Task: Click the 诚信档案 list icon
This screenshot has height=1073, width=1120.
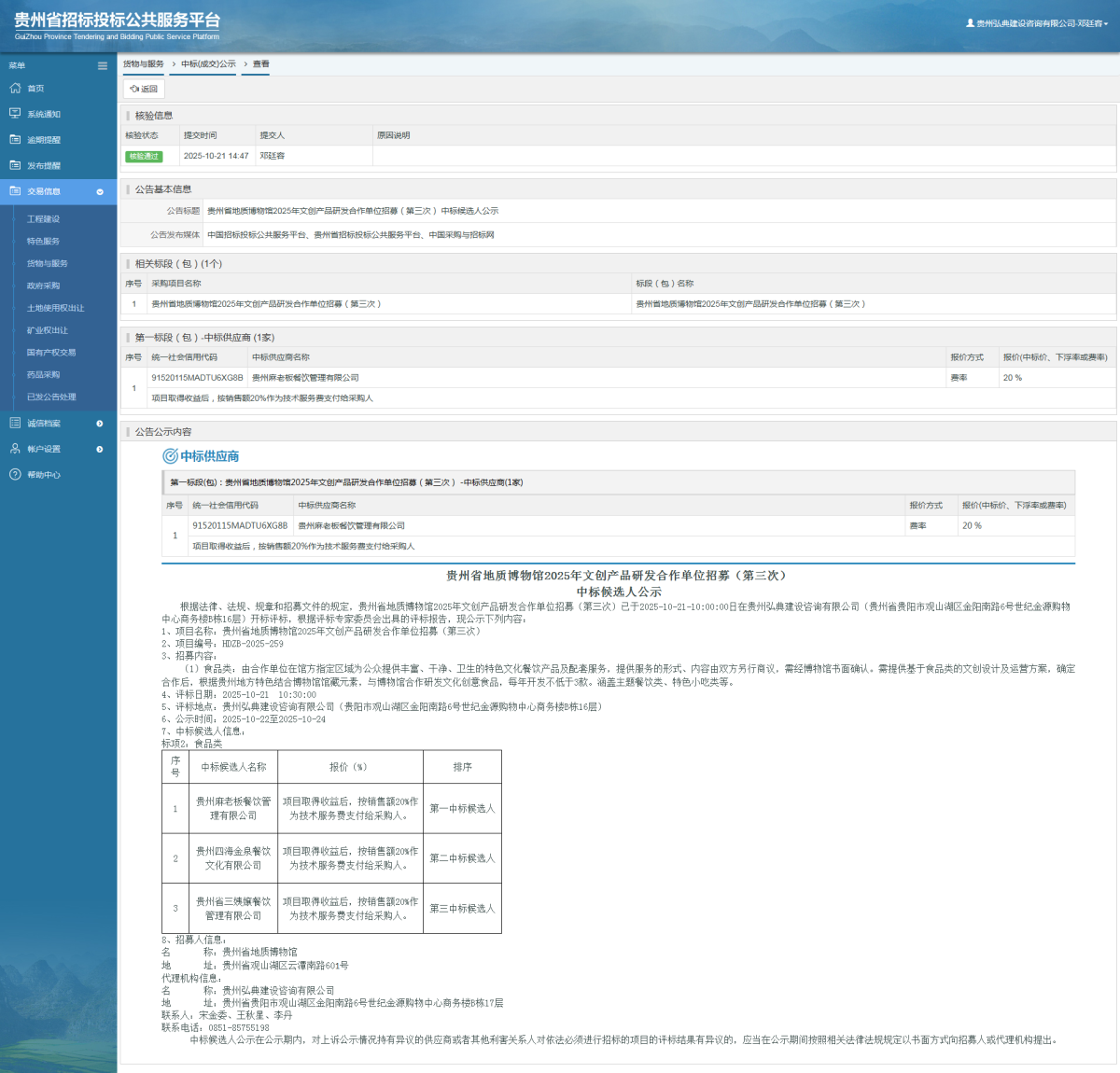Action: click(x=15, y=424)
